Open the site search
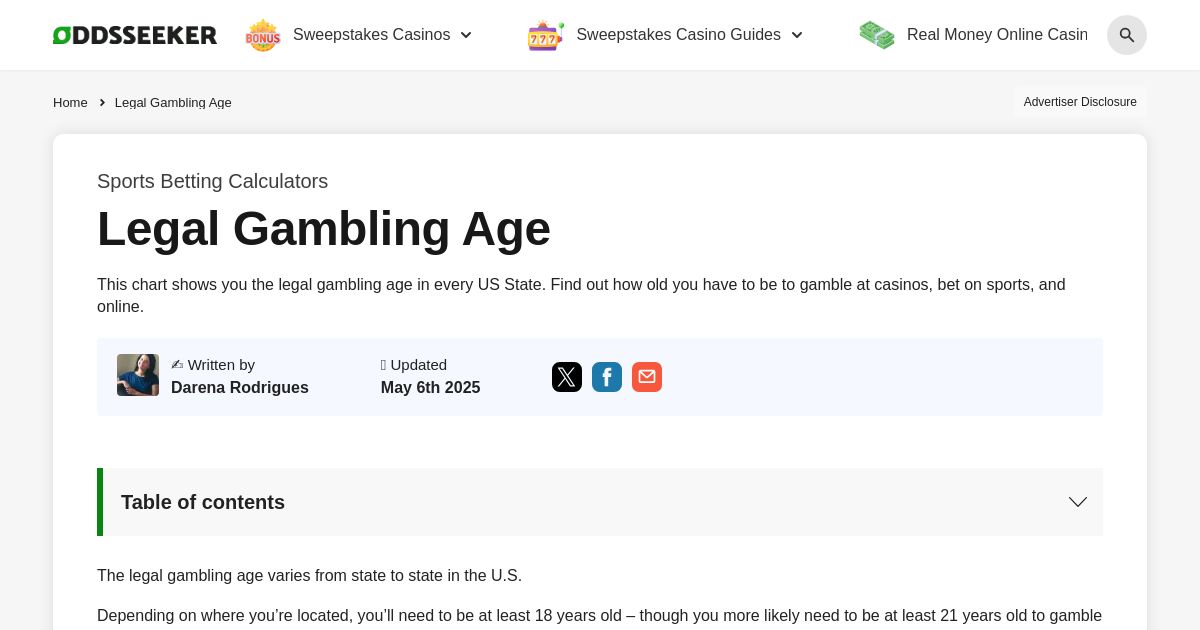Image resolution: width=1200 pixels, height=630 pixels. point(1127,35)
